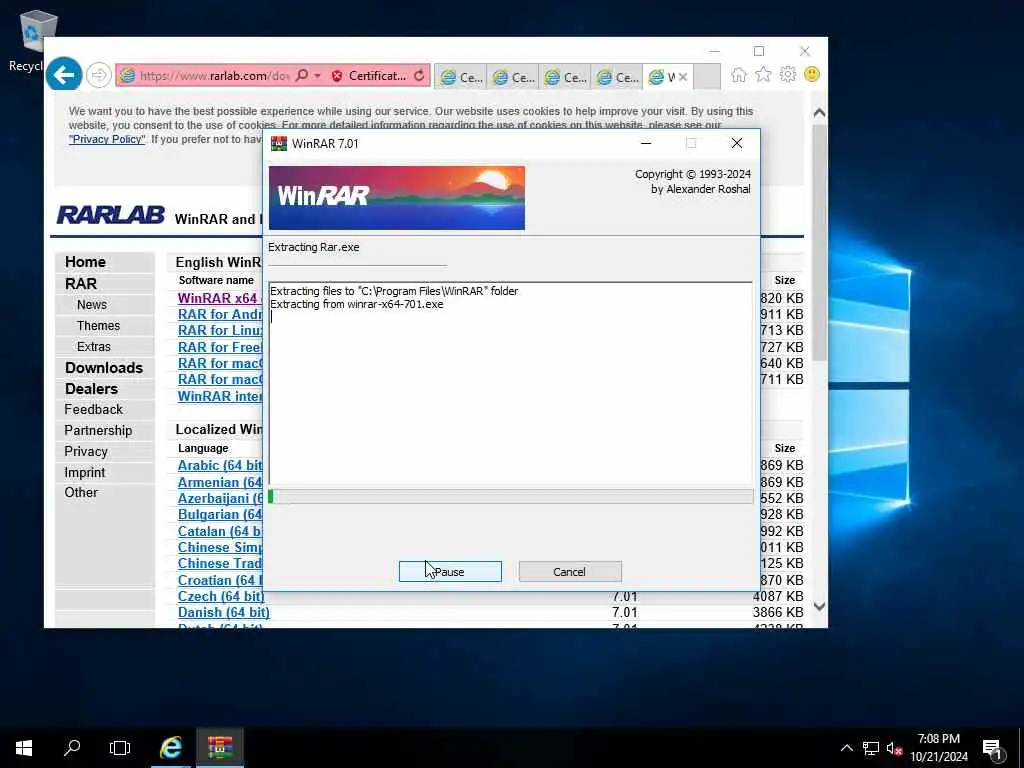1024x768 pixels.
Task: Open the Windows Start menu
Action: (24, 748)
